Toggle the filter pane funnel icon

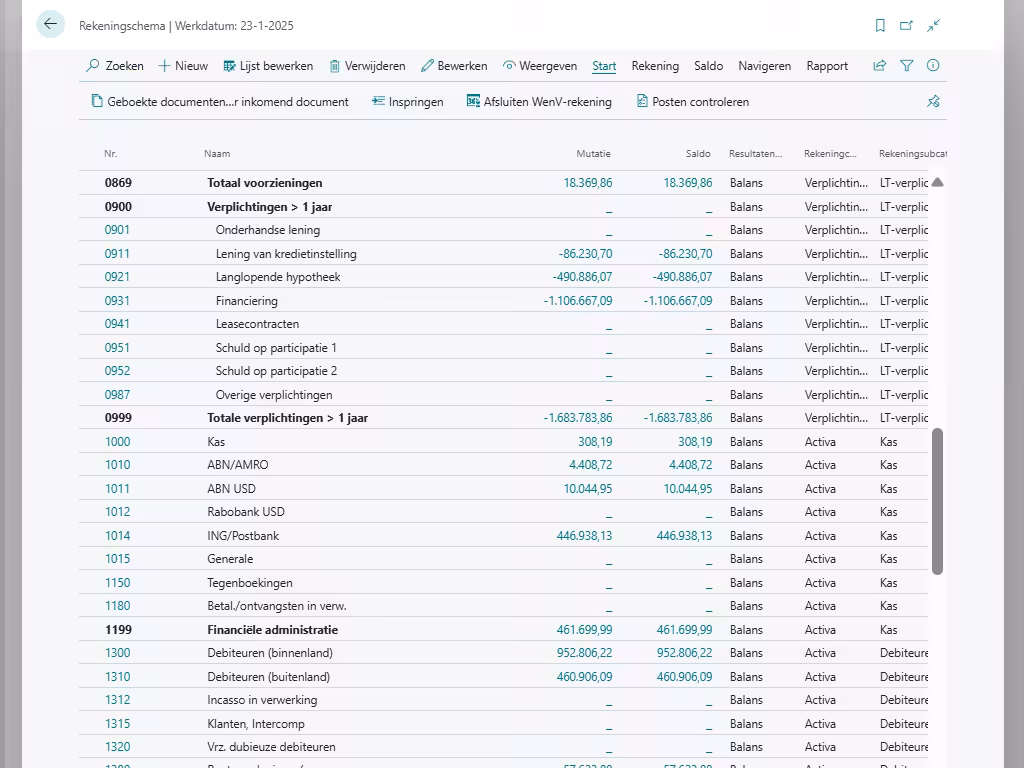point(907,66)
